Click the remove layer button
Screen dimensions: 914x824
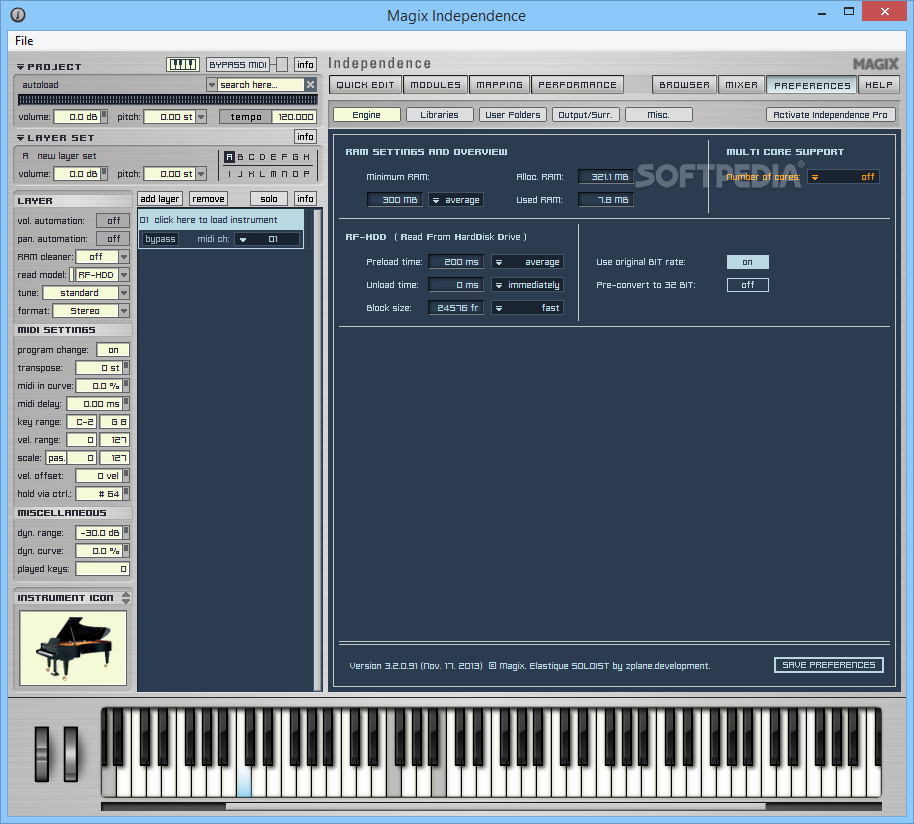point(208,199)
